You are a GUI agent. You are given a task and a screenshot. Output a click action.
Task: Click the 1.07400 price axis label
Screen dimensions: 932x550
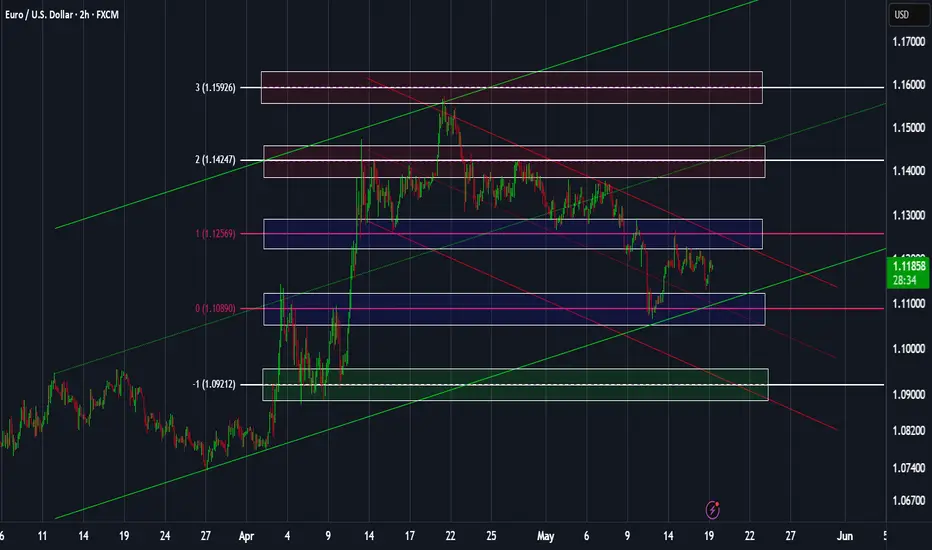908,468
